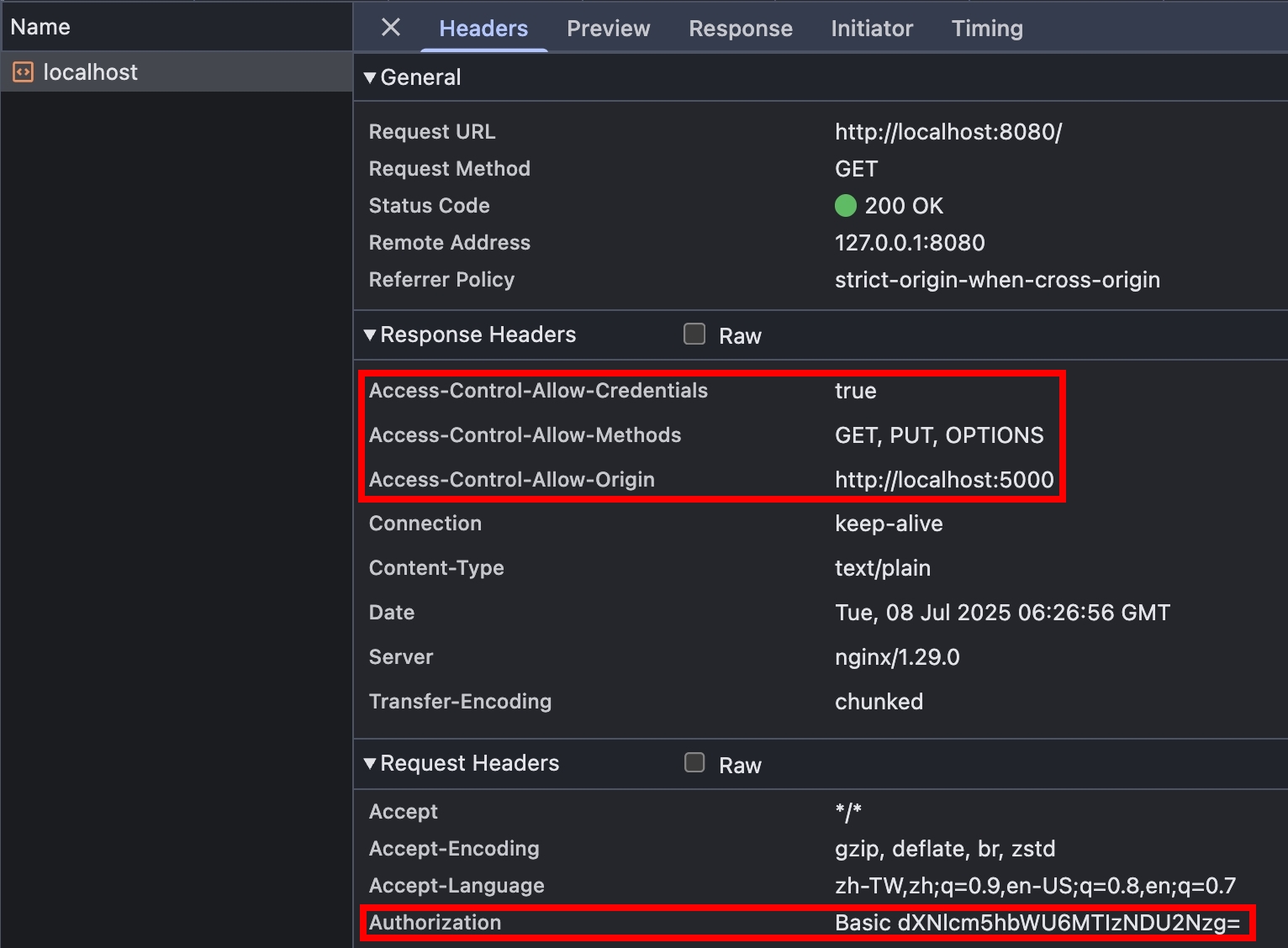Screen dimensions: 1288x948
Task: Open the Preview tab
Action: pos(609,29)
